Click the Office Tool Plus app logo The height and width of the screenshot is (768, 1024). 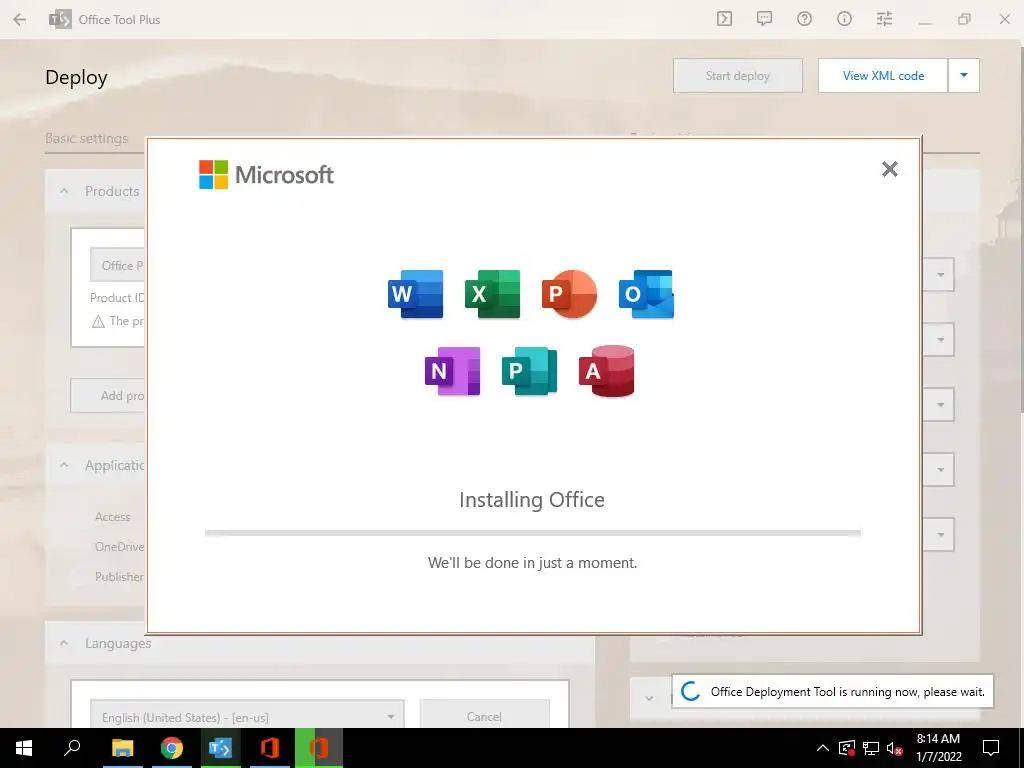click(x=60, y=20)
